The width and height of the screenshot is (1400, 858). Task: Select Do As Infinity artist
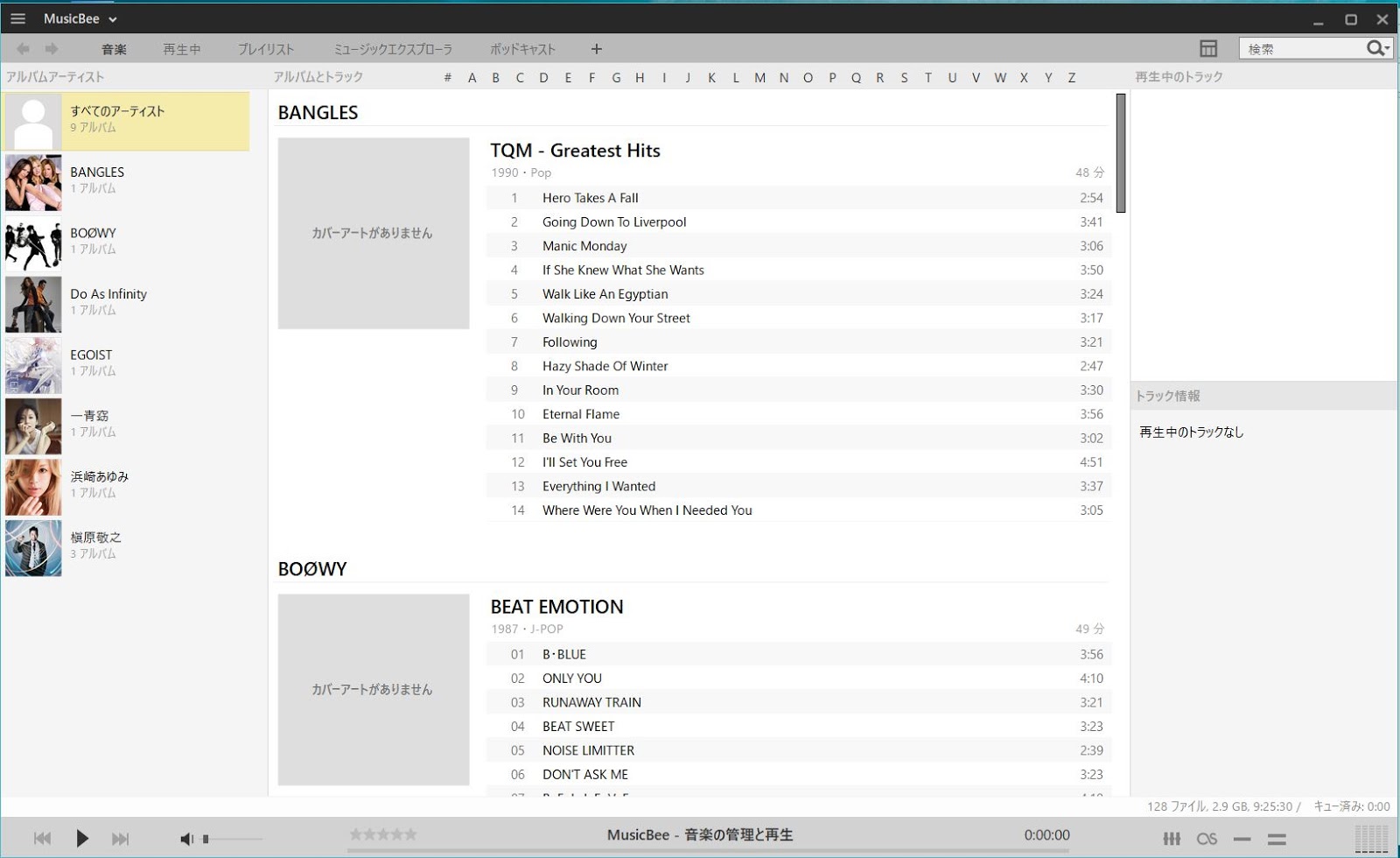pos(127,305)
